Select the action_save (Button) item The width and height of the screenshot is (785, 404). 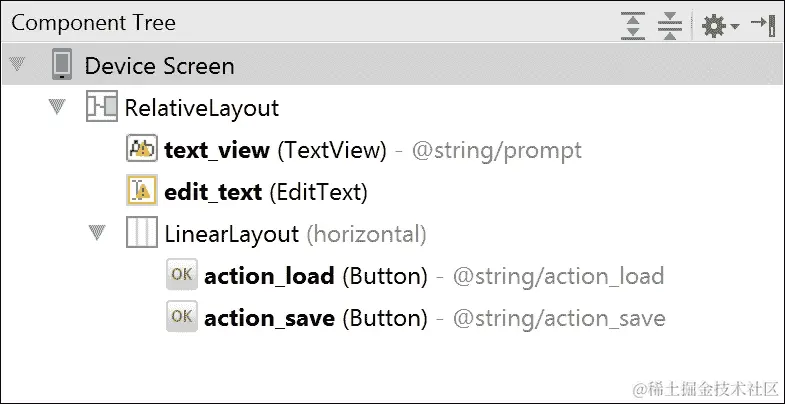point(315,319)
